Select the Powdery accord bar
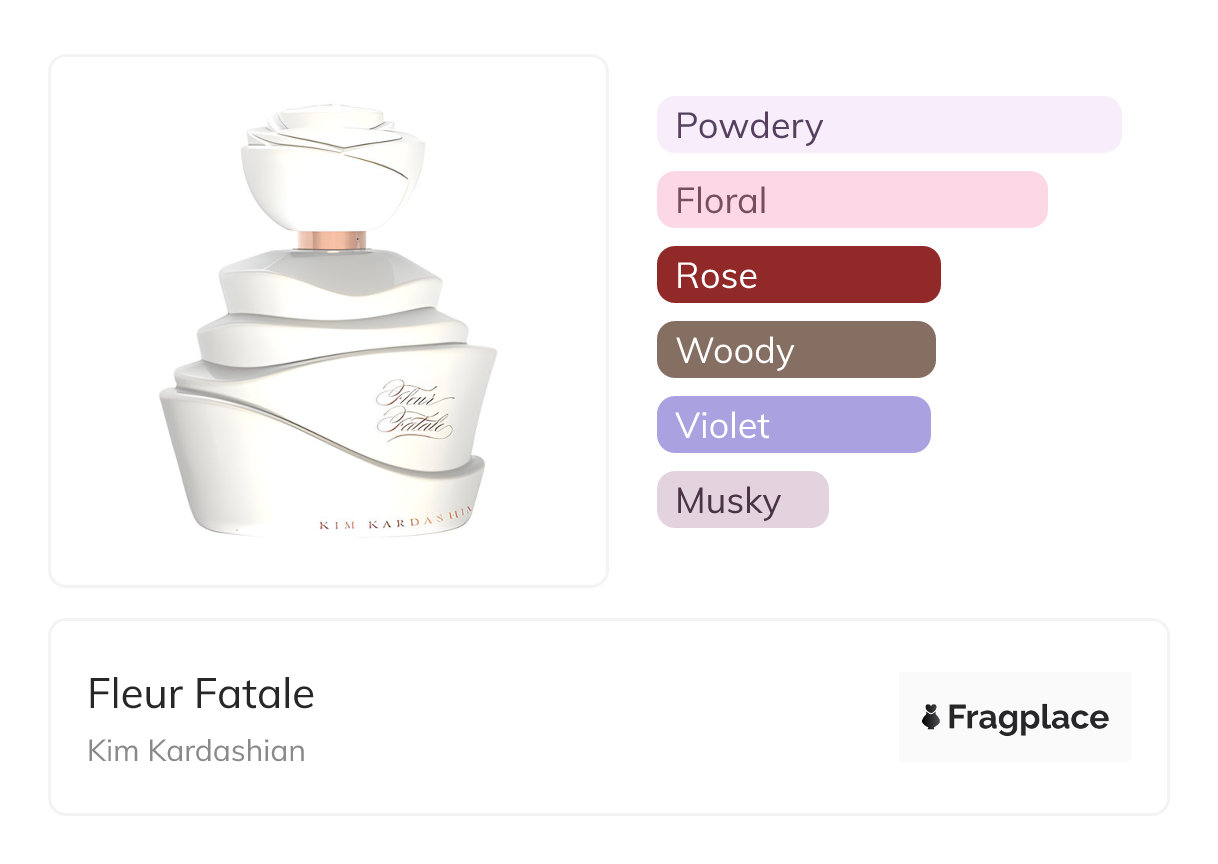The width and height of the screenshot is (1218, 864). [x=888, y=125]
